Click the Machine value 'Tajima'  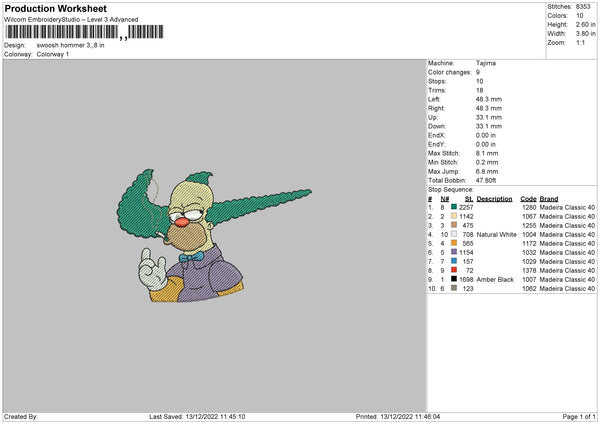(x=486, y=63)
